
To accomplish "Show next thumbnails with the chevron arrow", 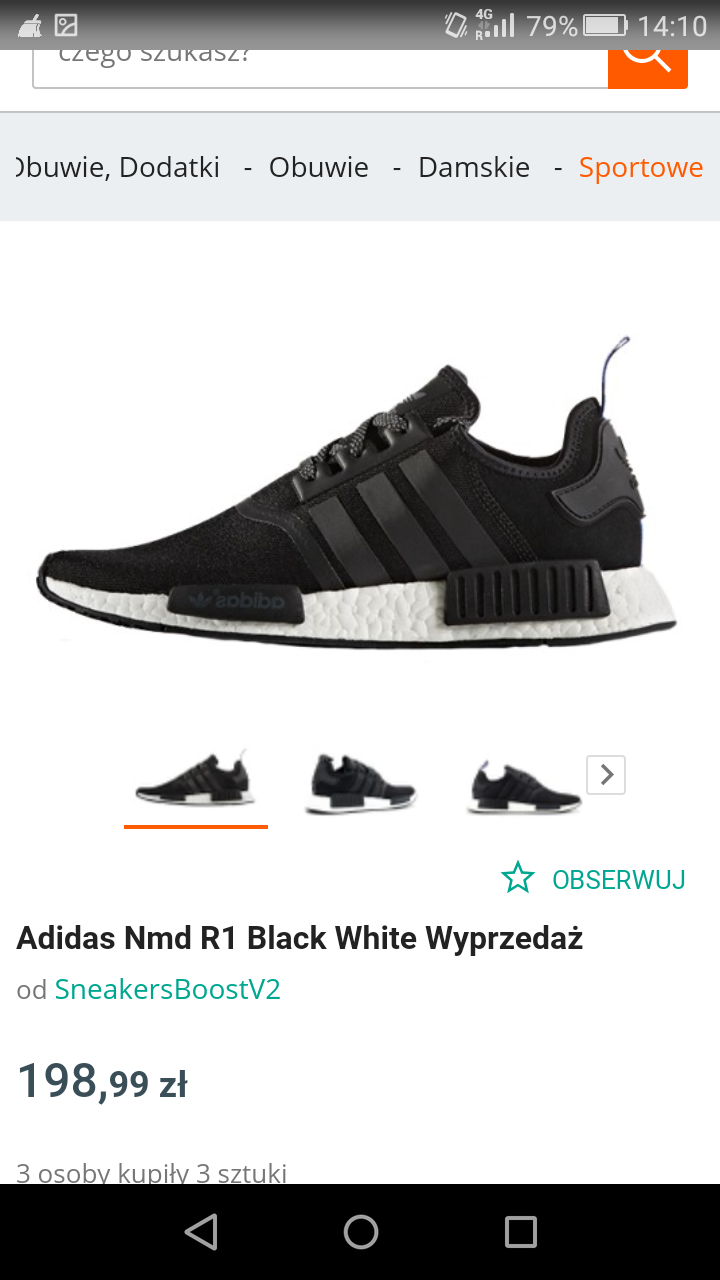I will click(606, 775).
